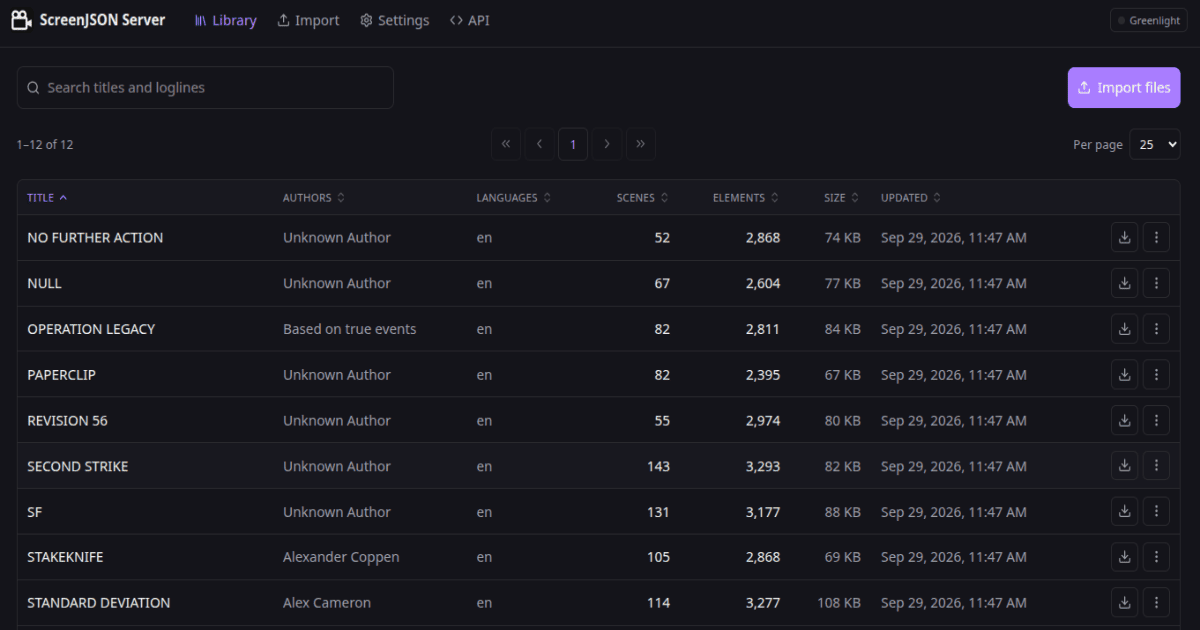Open the API navigation item
Screen dimensions: 1200x630
(x=469, y=20)
